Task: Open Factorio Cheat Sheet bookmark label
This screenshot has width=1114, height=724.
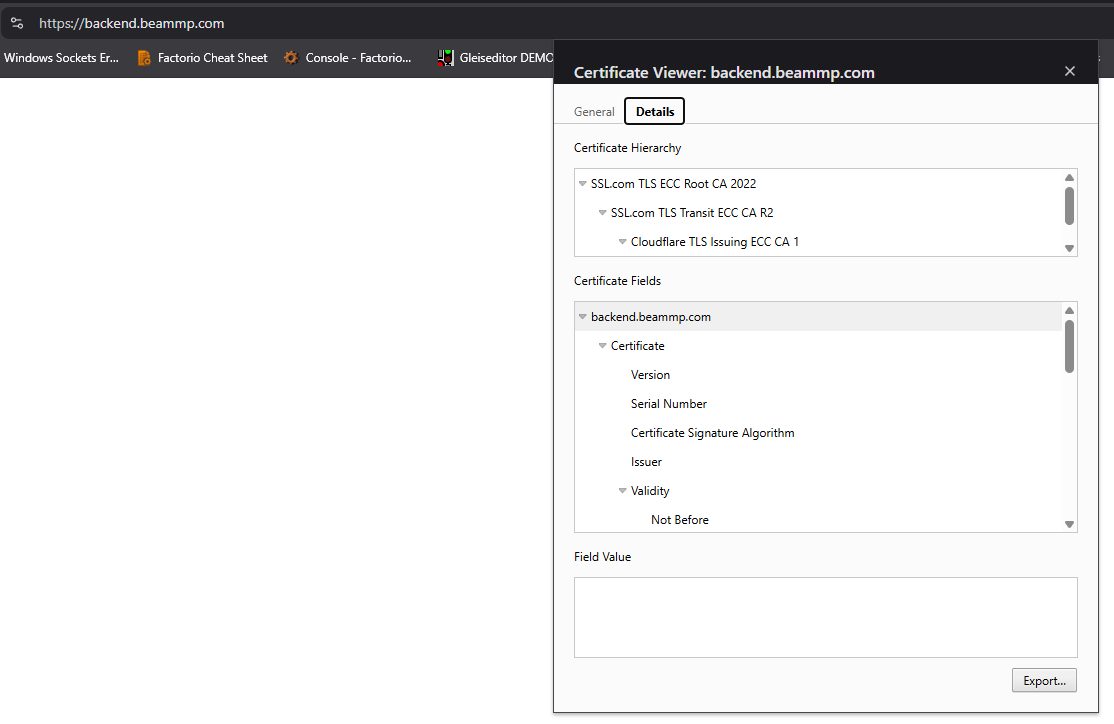Action: (212, 58)
